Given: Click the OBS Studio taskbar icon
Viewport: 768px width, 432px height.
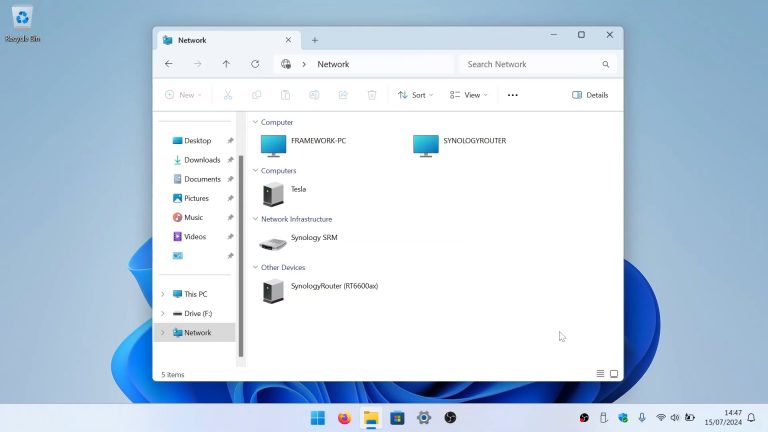Looking at the screenshot, I should pos(450,418).
